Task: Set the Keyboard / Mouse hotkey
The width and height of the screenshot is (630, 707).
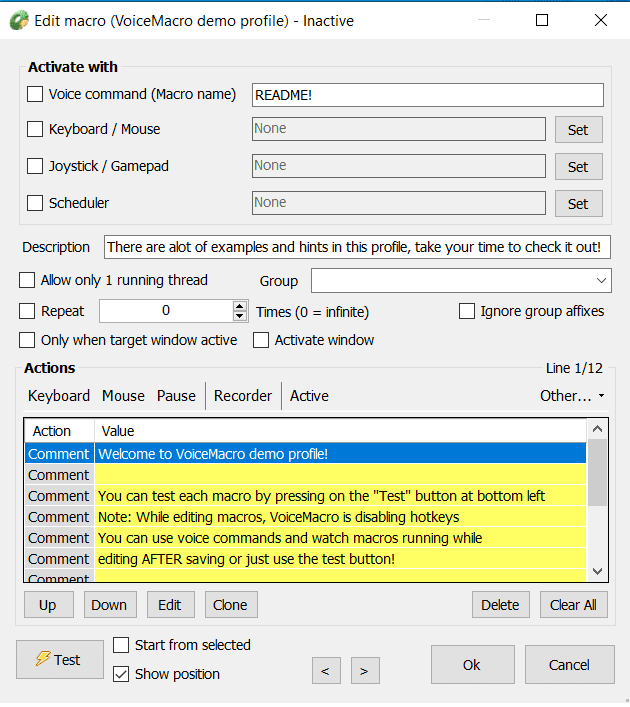Action: [579, 130]
